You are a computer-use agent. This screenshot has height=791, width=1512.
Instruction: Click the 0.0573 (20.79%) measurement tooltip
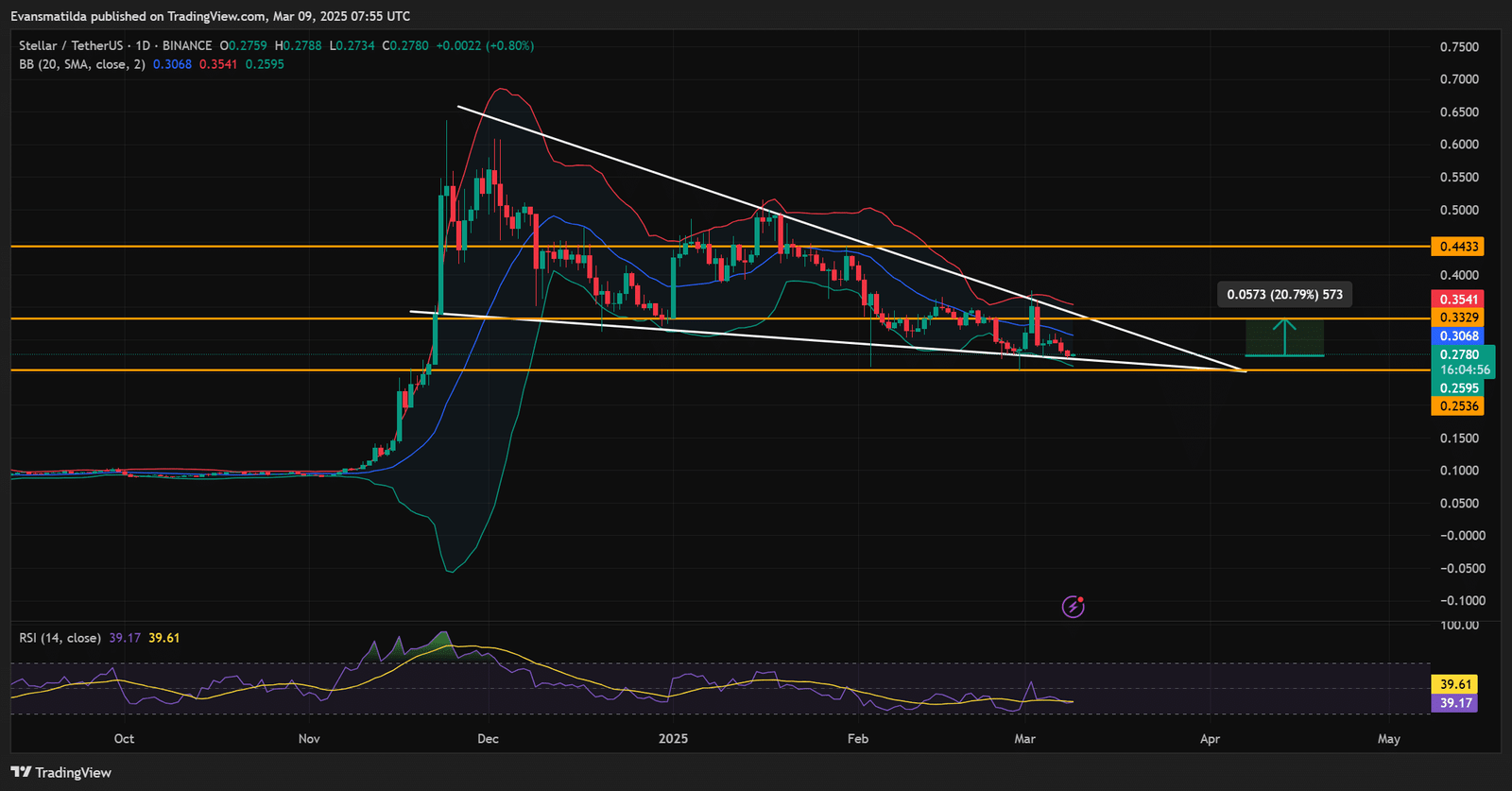pyautogui.click(x=1284, y=295)
